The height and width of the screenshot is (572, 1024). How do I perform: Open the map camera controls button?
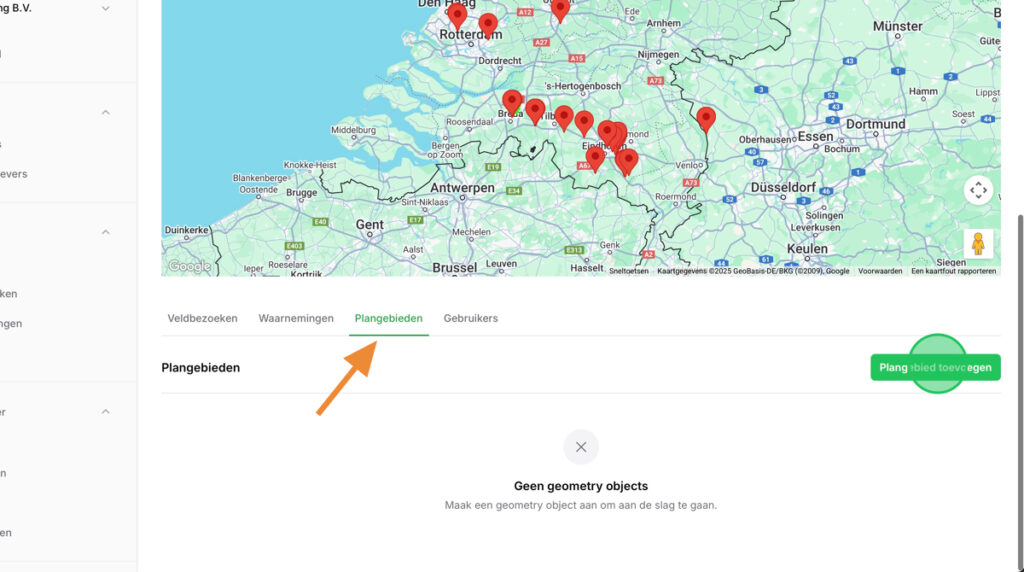pyautogui.click(x=978, y=190)
